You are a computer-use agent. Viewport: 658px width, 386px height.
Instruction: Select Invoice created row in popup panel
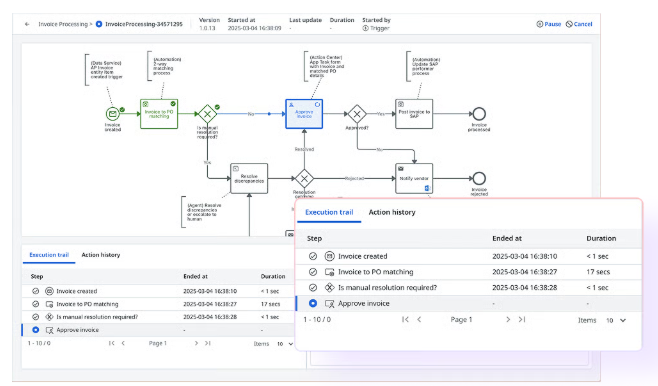(x=469, y=256)
